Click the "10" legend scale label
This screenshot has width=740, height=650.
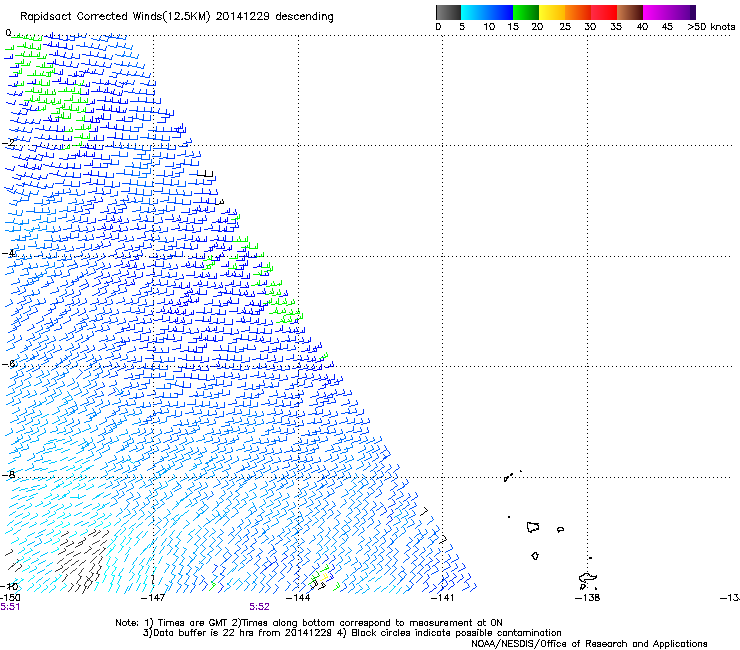[x=489, y=27]
